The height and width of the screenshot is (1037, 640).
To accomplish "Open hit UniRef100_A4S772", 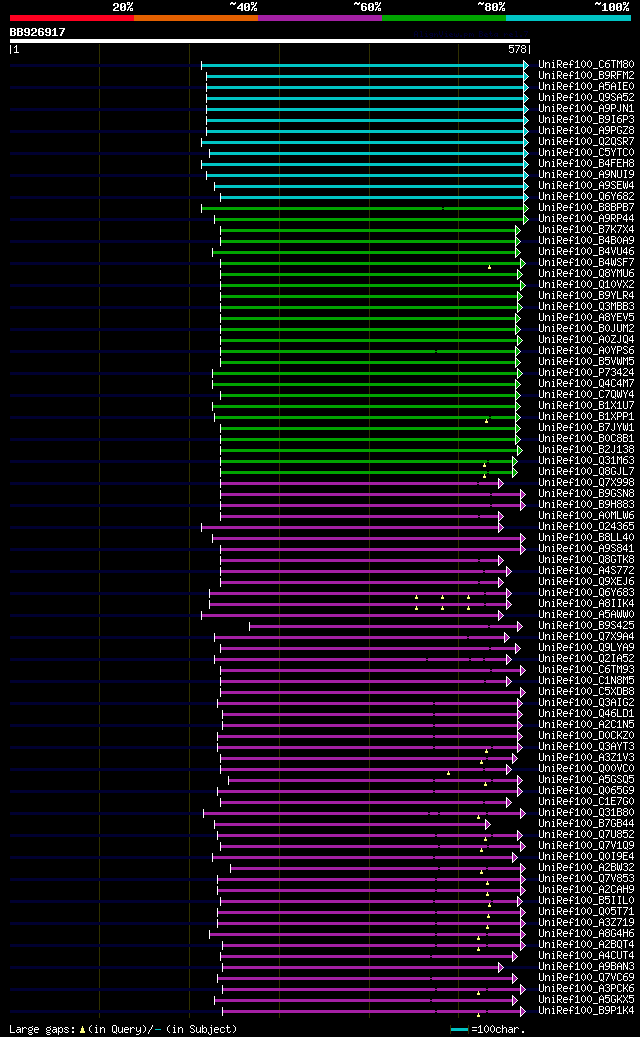I will click(x=586, y=571).
